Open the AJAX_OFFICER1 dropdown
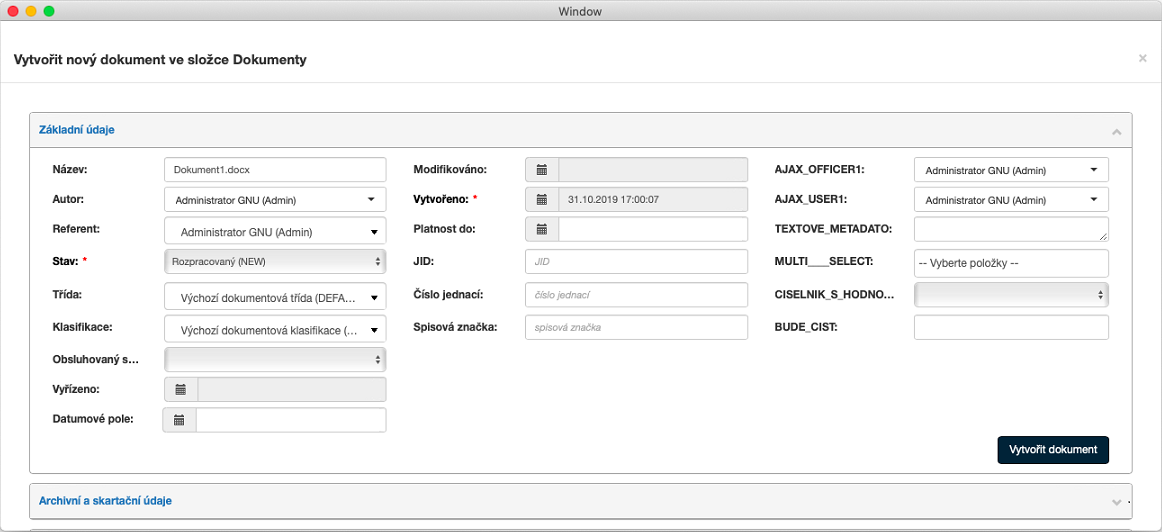 click(1011, 170)
